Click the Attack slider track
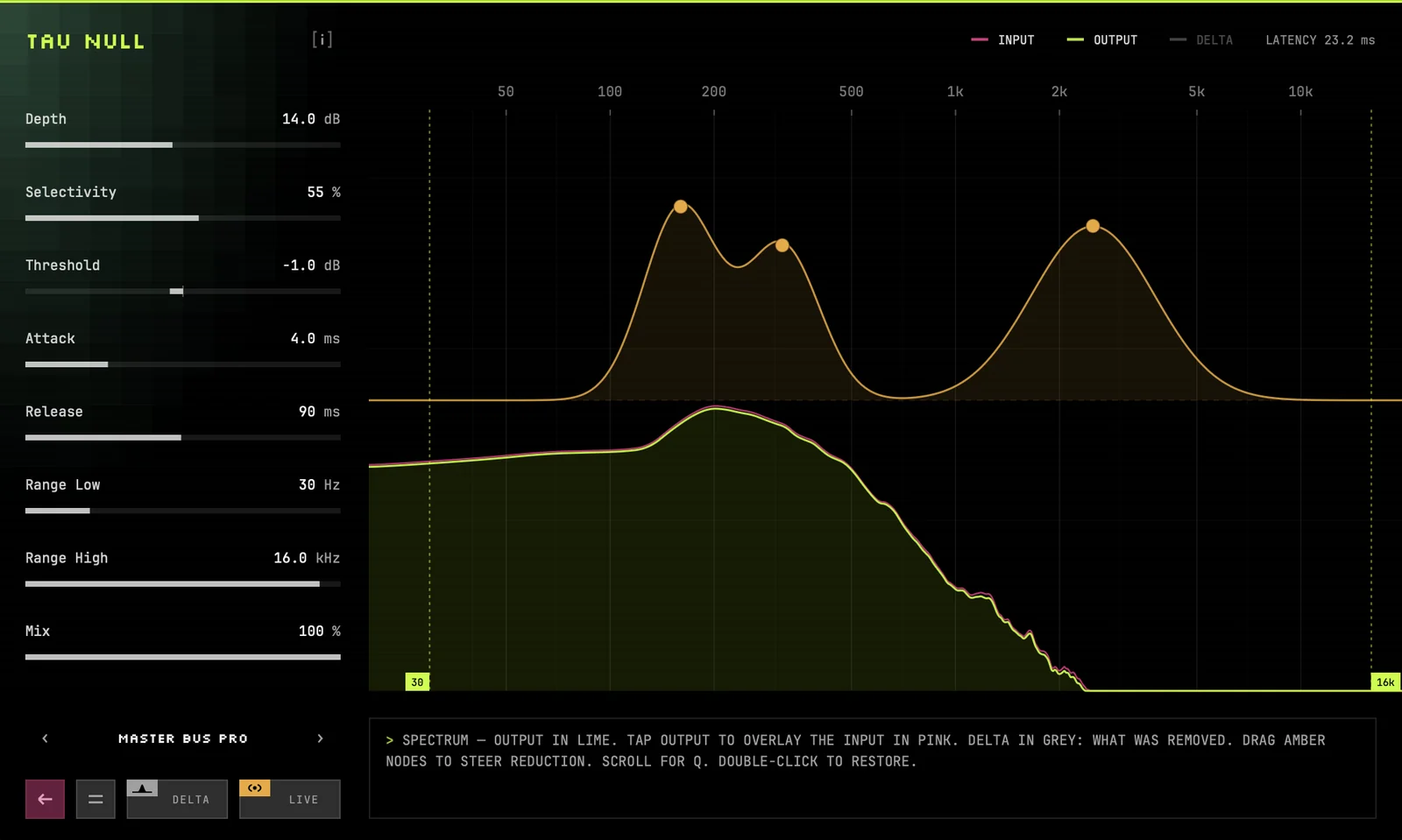This screenshot has width=1402, height=840. pos(183,364)
